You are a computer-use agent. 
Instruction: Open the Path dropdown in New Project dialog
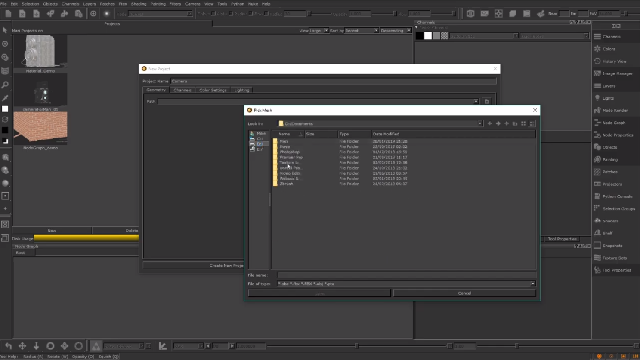[476, 101]
